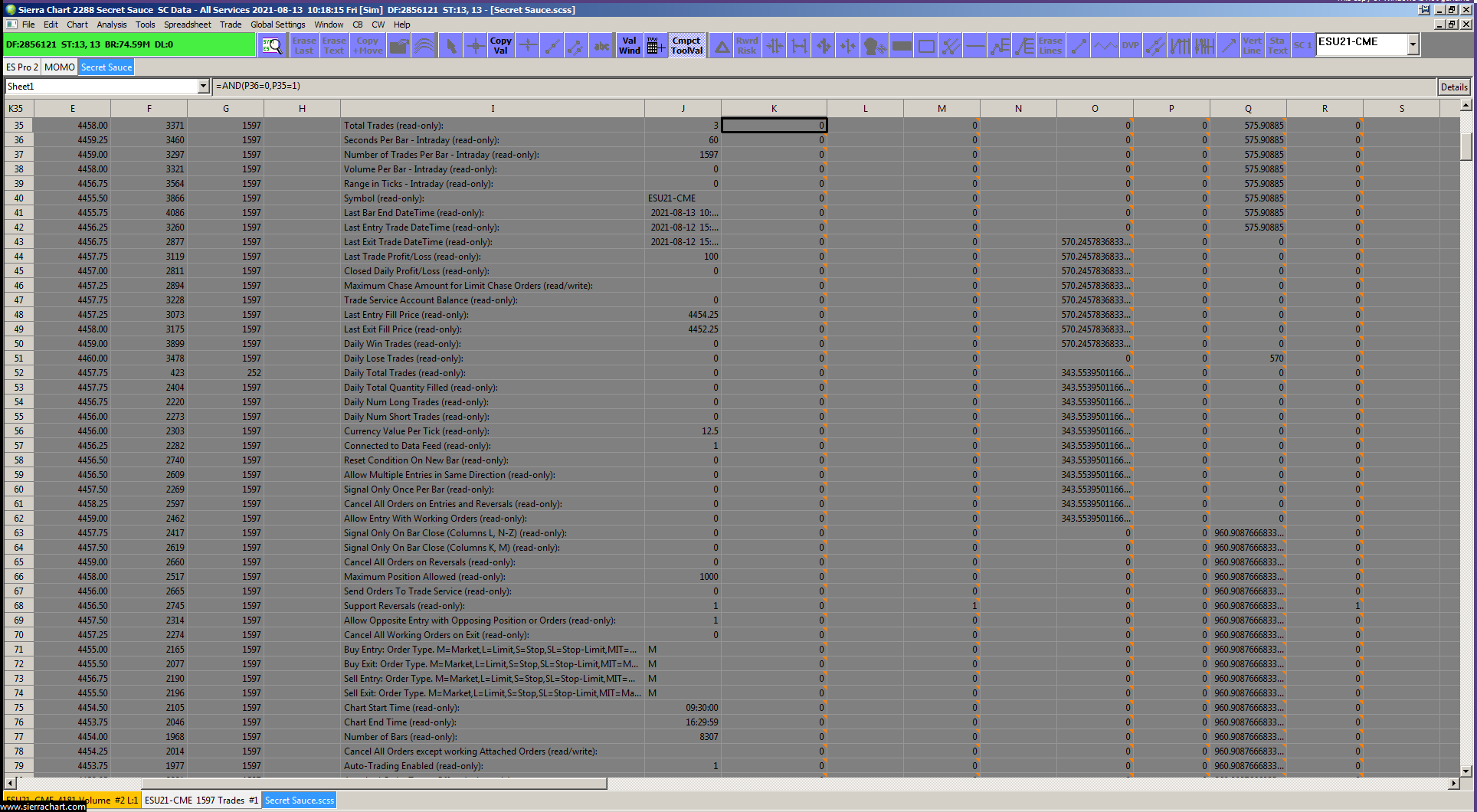Viewport: 1477px width, 812px height.
Task: Toggle the Copy Val button
Action: click(500, 46)
